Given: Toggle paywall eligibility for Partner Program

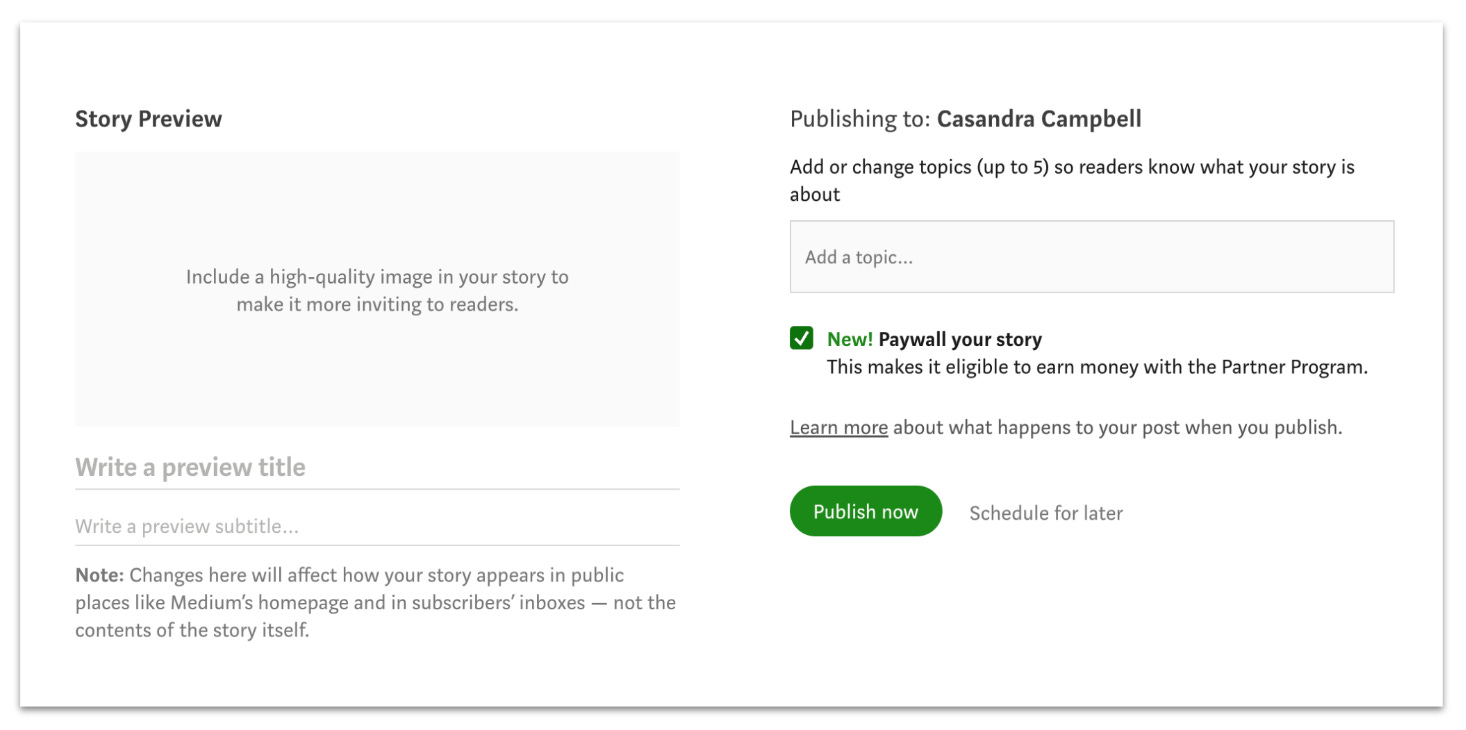Looking at the screenshot, I should (x=799, y=339).
